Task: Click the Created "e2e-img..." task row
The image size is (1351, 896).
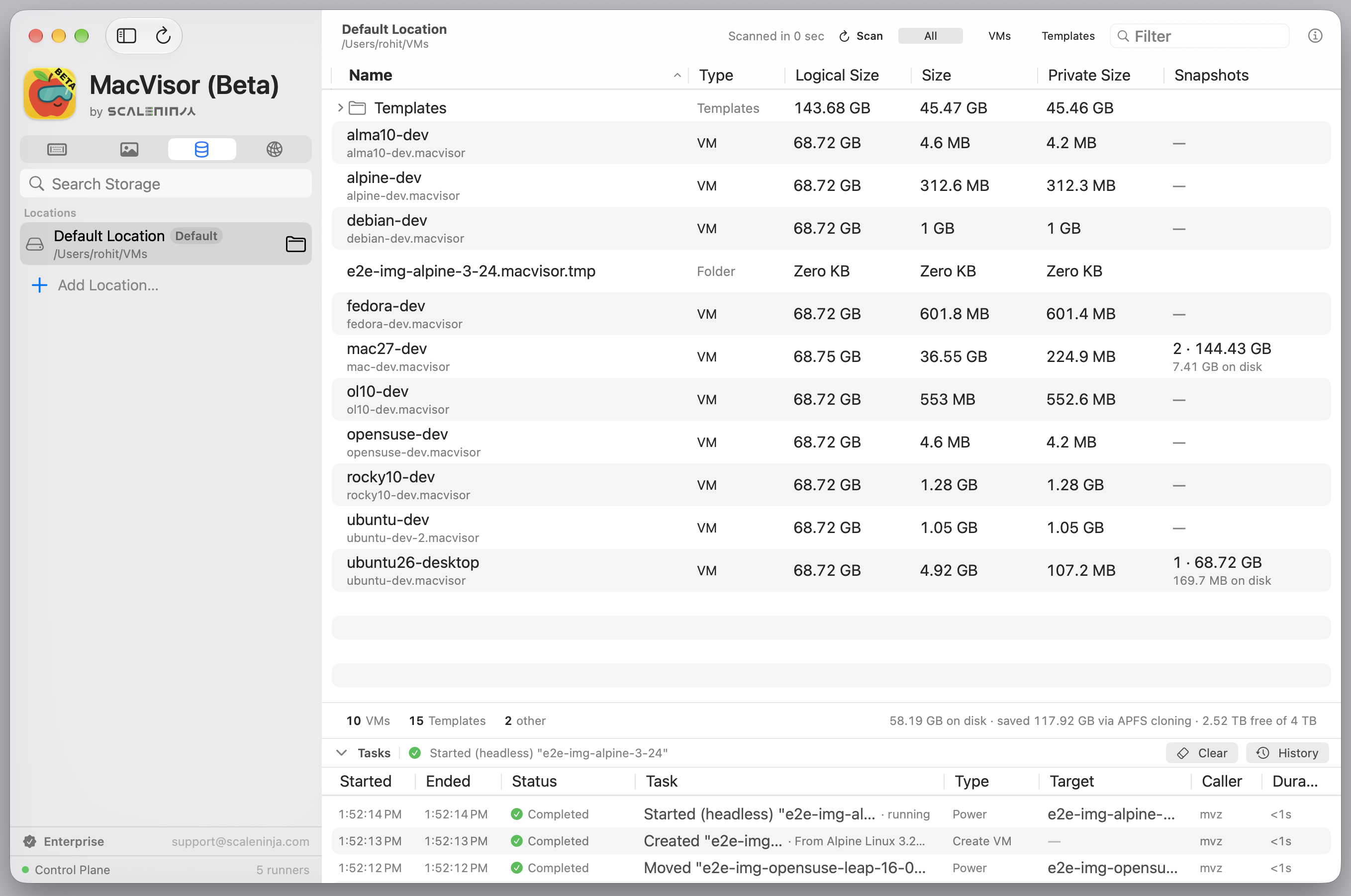Action: [831, 841]
